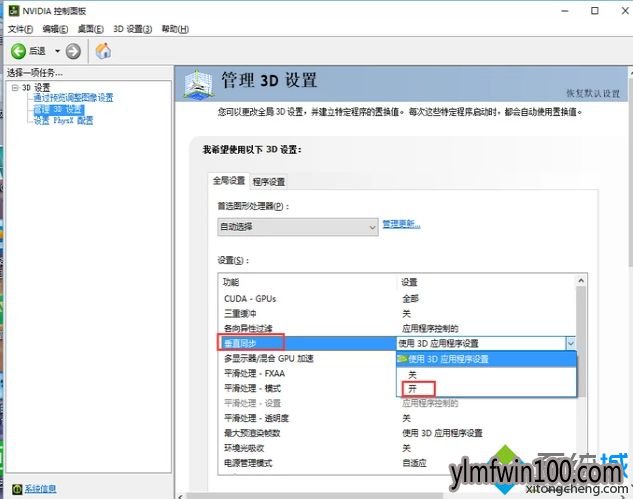Choose 关 option in the dropdown list
This screenshot has height=499, width=633.
coord(486,374)
